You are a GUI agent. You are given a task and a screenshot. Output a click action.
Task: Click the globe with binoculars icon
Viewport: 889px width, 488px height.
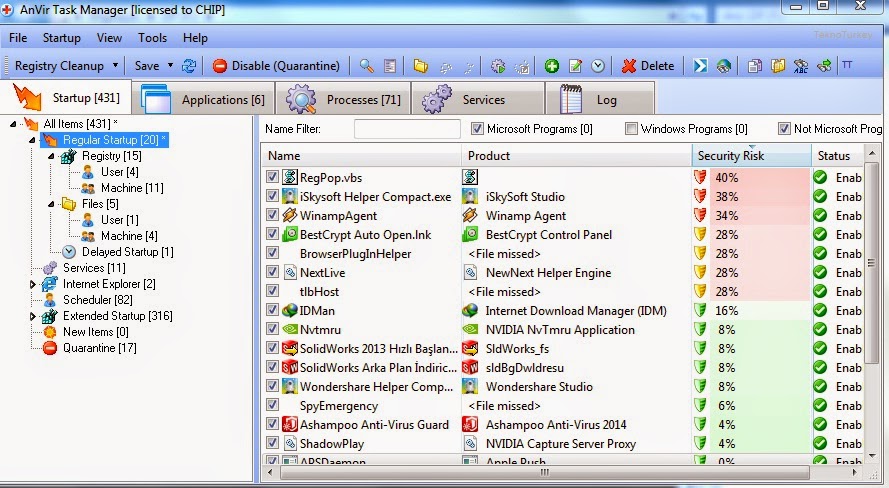tap(723, 66)
